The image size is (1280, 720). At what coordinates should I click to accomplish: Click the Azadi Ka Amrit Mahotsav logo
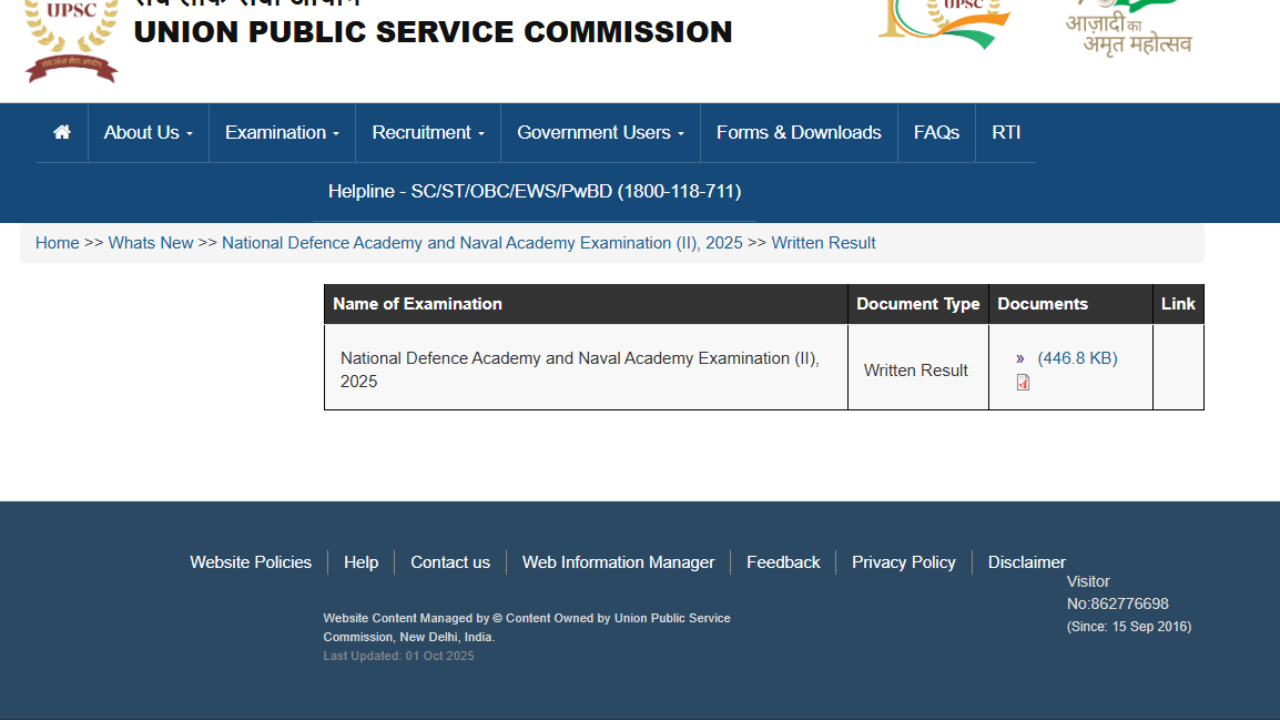coord(1128,30)
